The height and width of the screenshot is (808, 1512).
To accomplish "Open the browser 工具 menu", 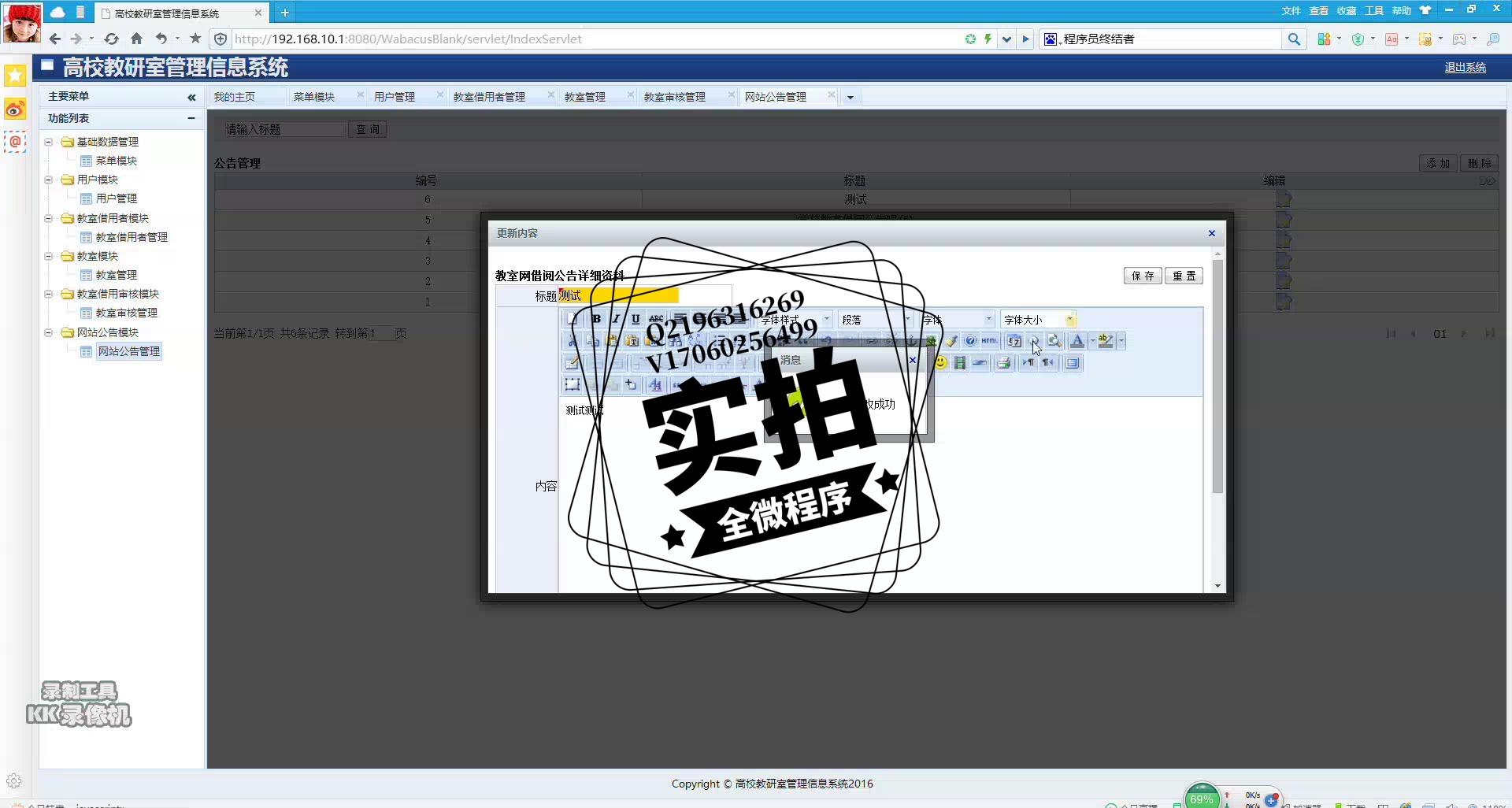I will 1373,10.
